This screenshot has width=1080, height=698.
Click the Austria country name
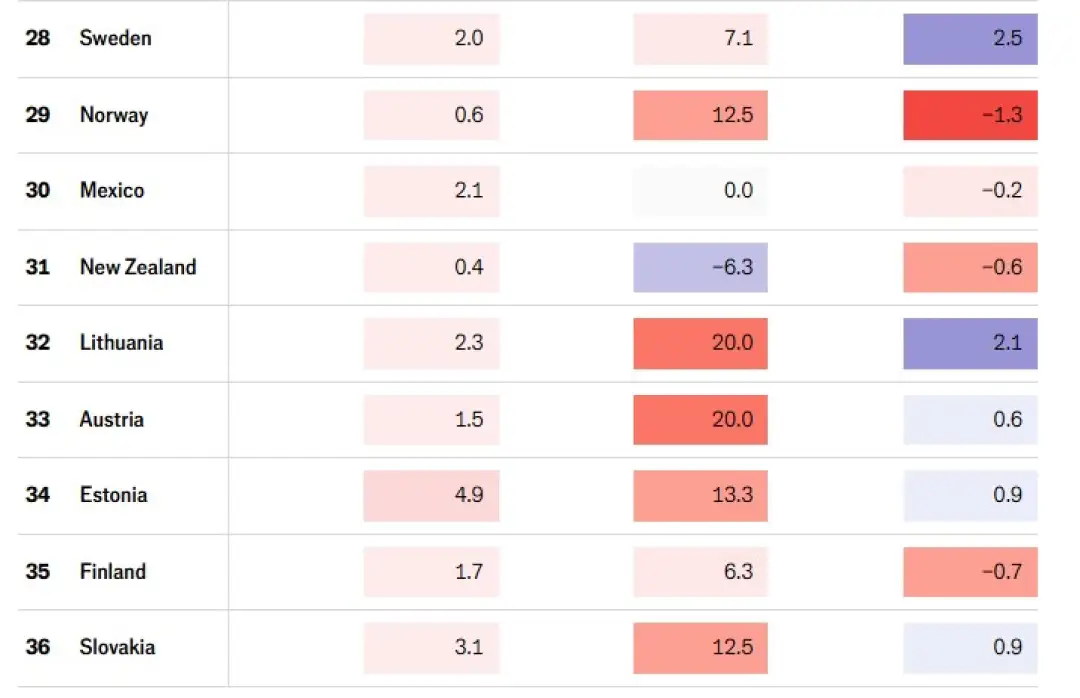[111, 419]
